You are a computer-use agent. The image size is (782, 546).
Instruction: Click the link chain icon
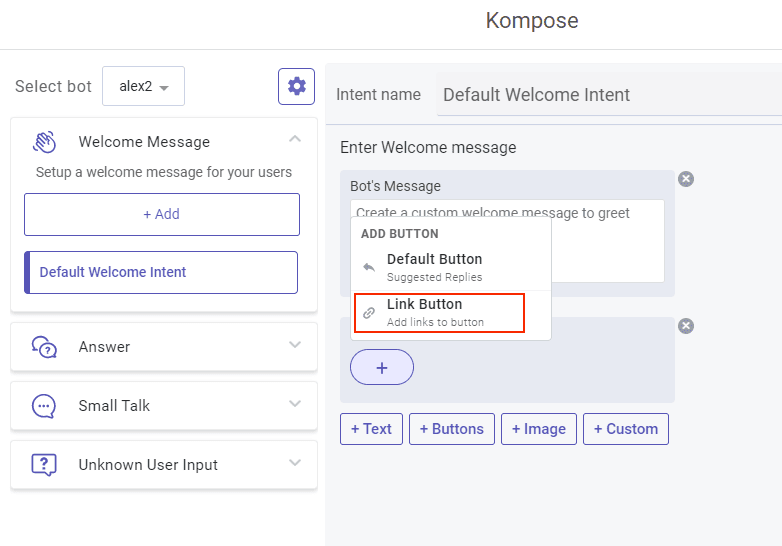369,313
